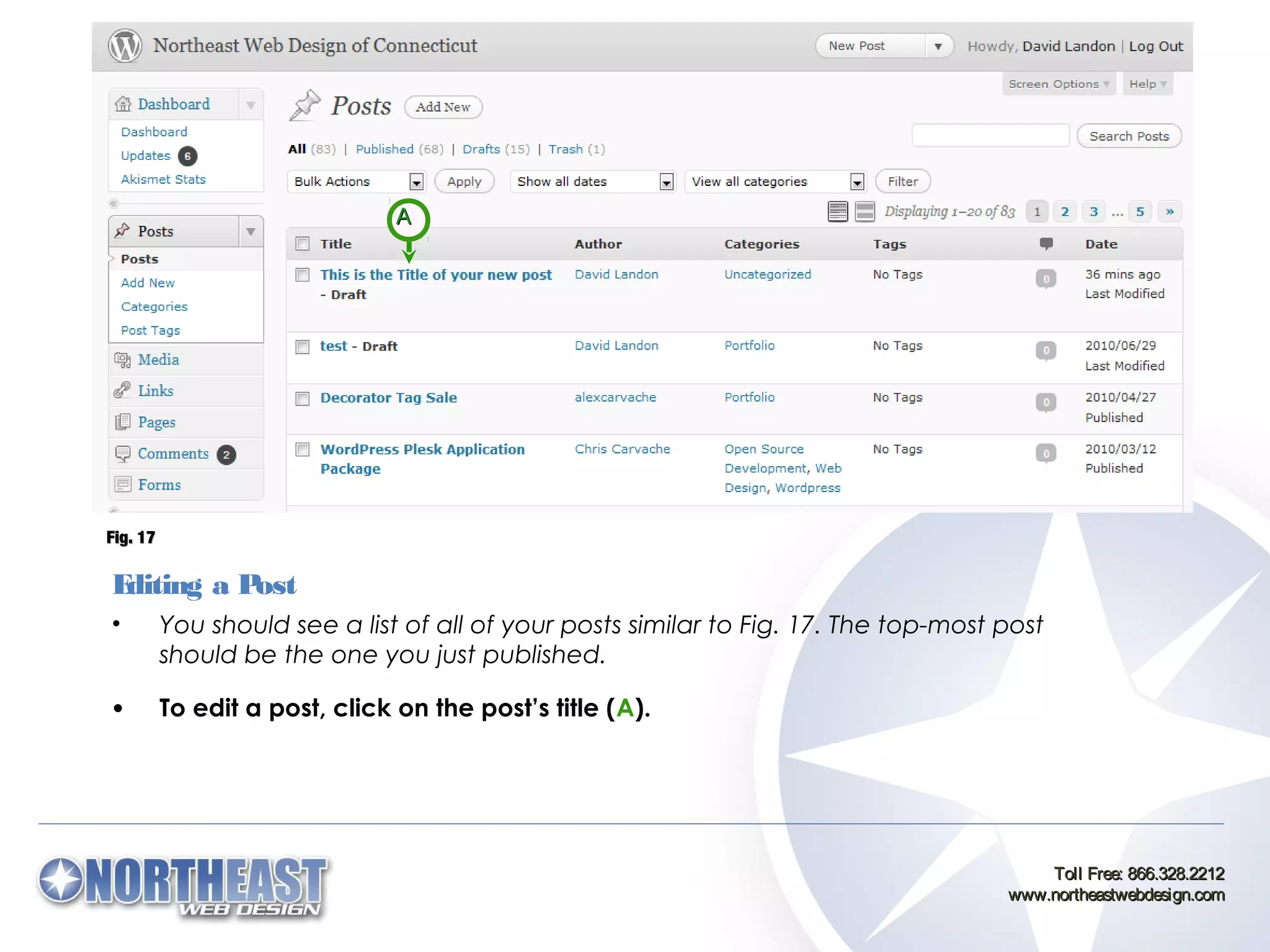Click the Updates count badge 6

pos(187,156)
